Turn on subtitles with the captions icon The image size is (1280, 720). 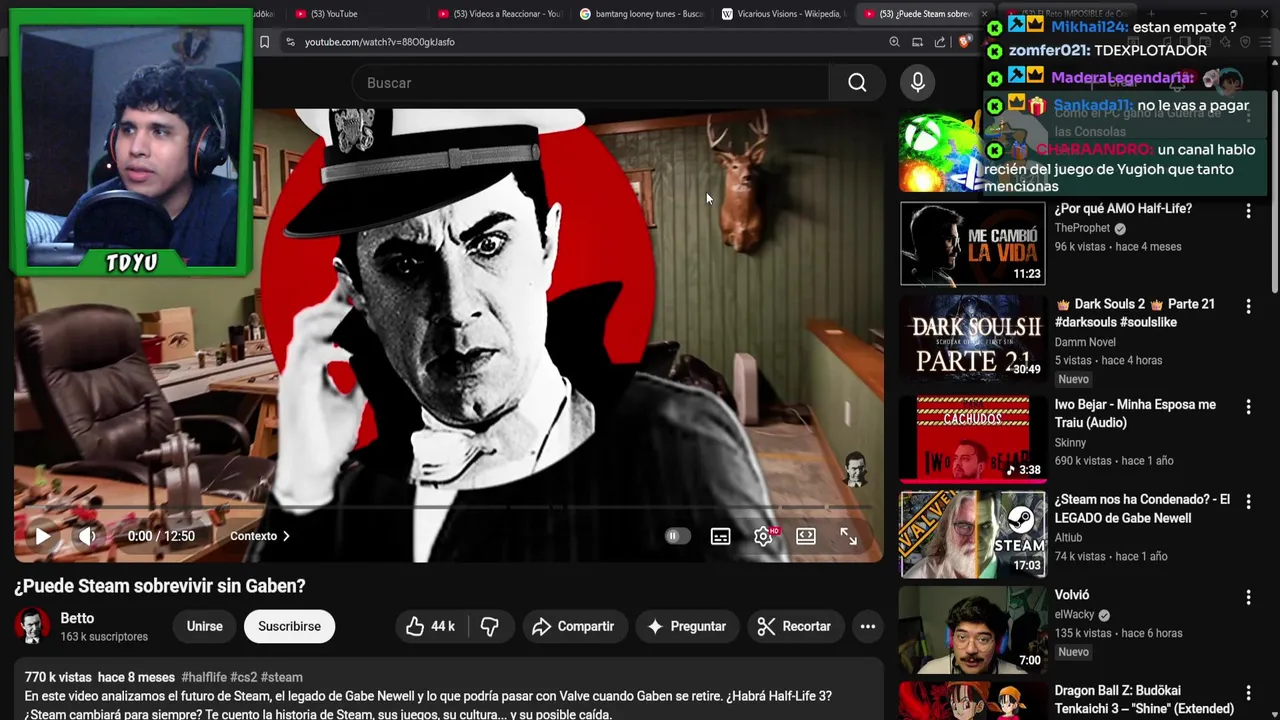[720, 536]
